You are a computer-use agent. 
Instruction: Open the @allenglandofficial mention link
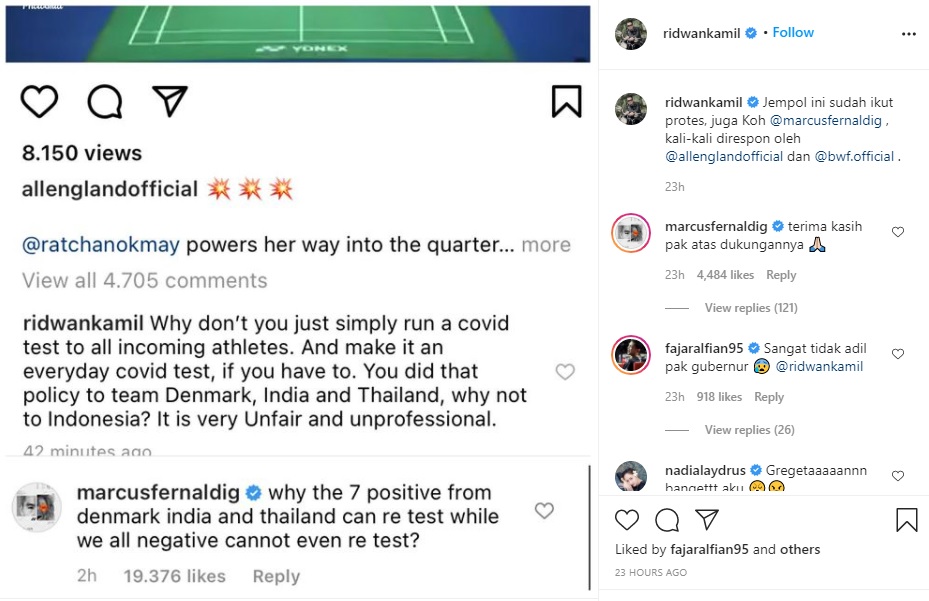pos(724,156)
